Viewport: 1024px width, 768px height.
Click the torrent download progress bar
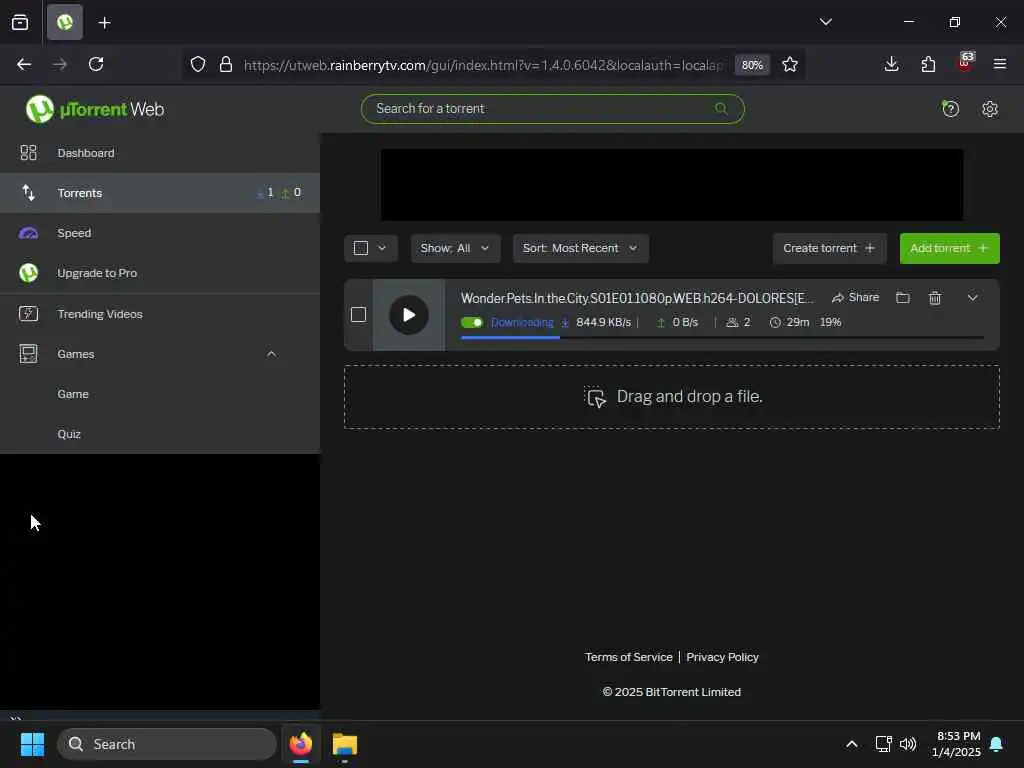coord(722,338)
